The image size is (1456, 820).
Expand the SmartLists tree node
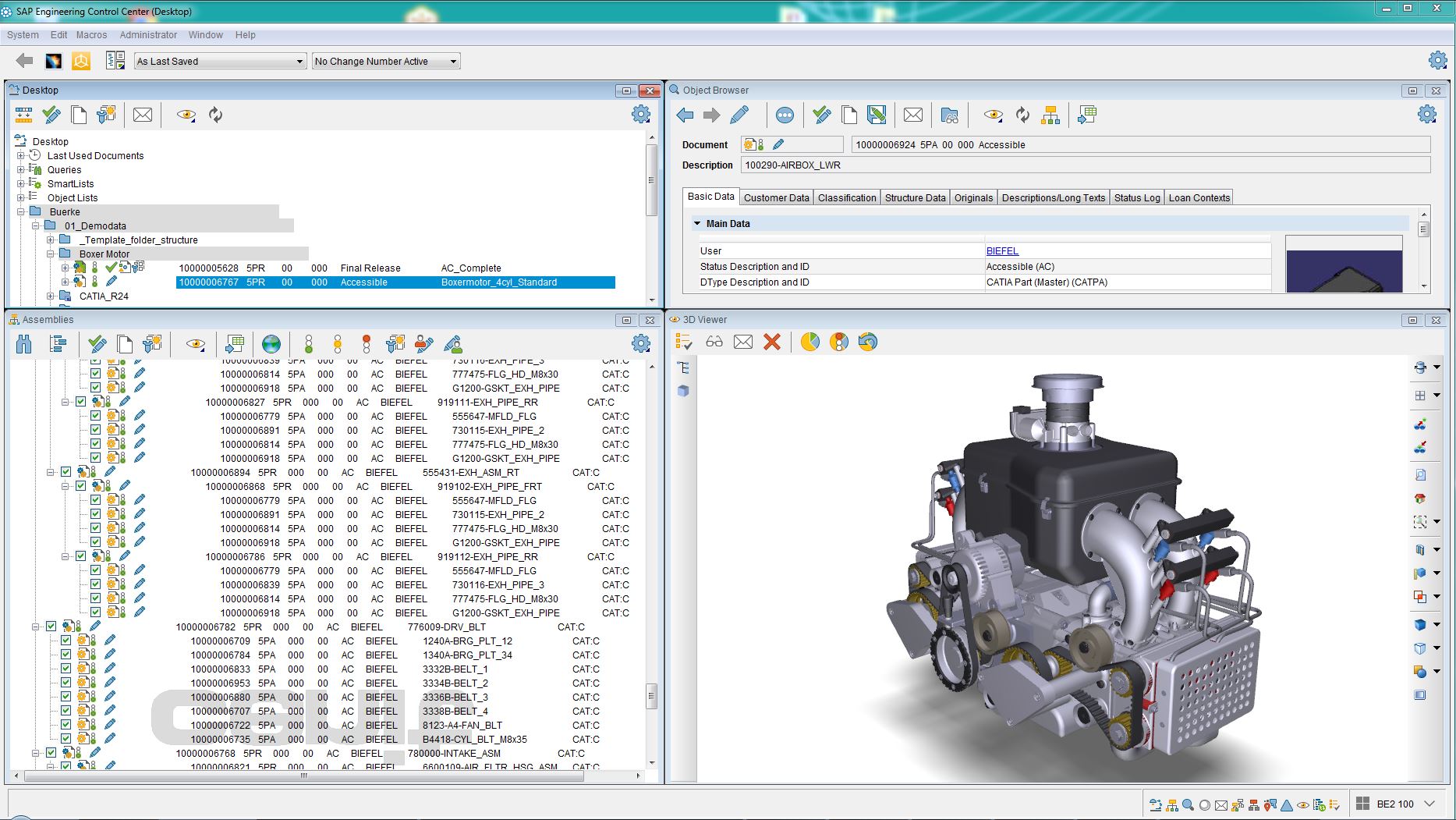pos(21,183)
